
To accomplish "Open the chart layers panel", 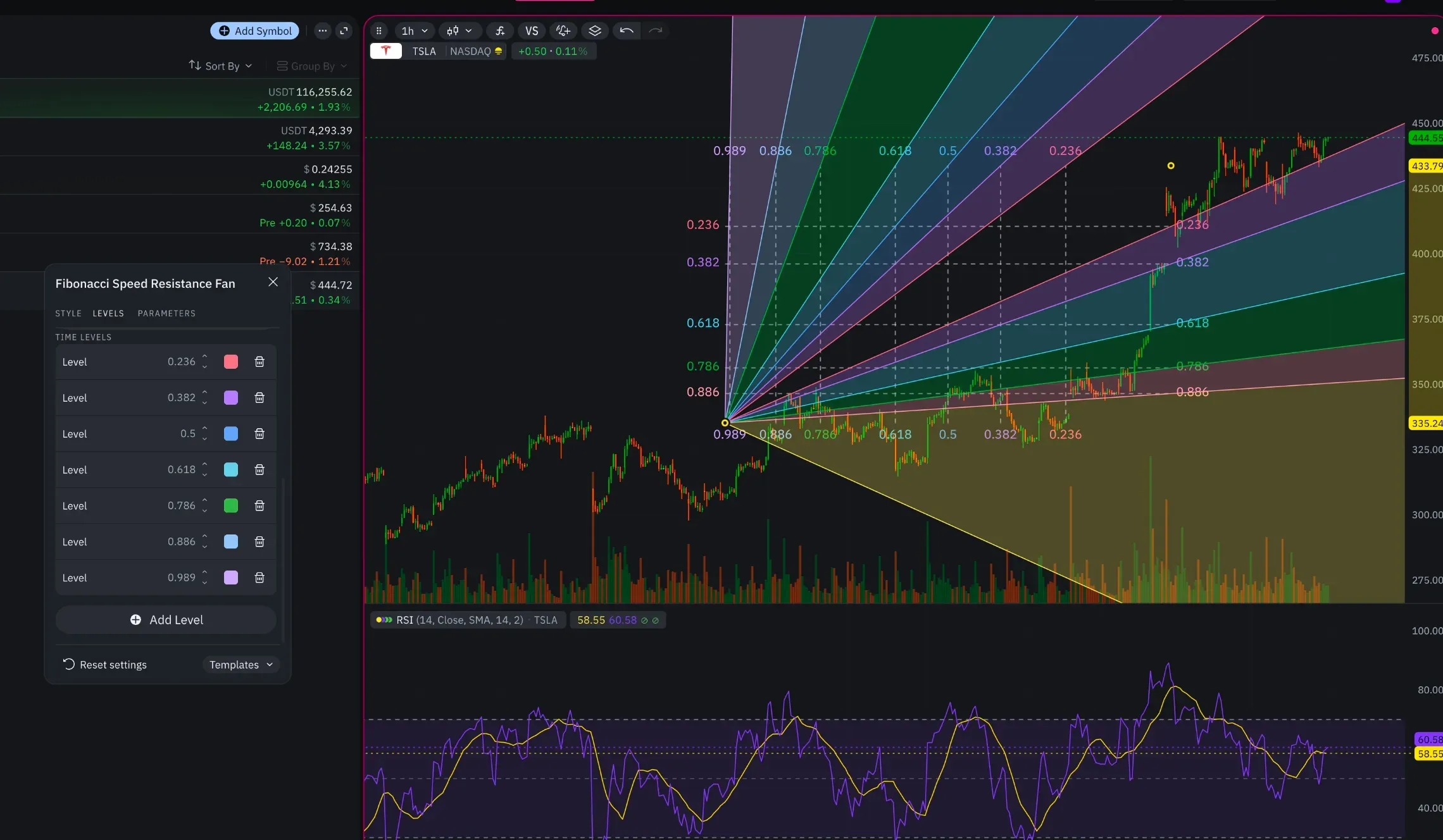I will point(595,31).
